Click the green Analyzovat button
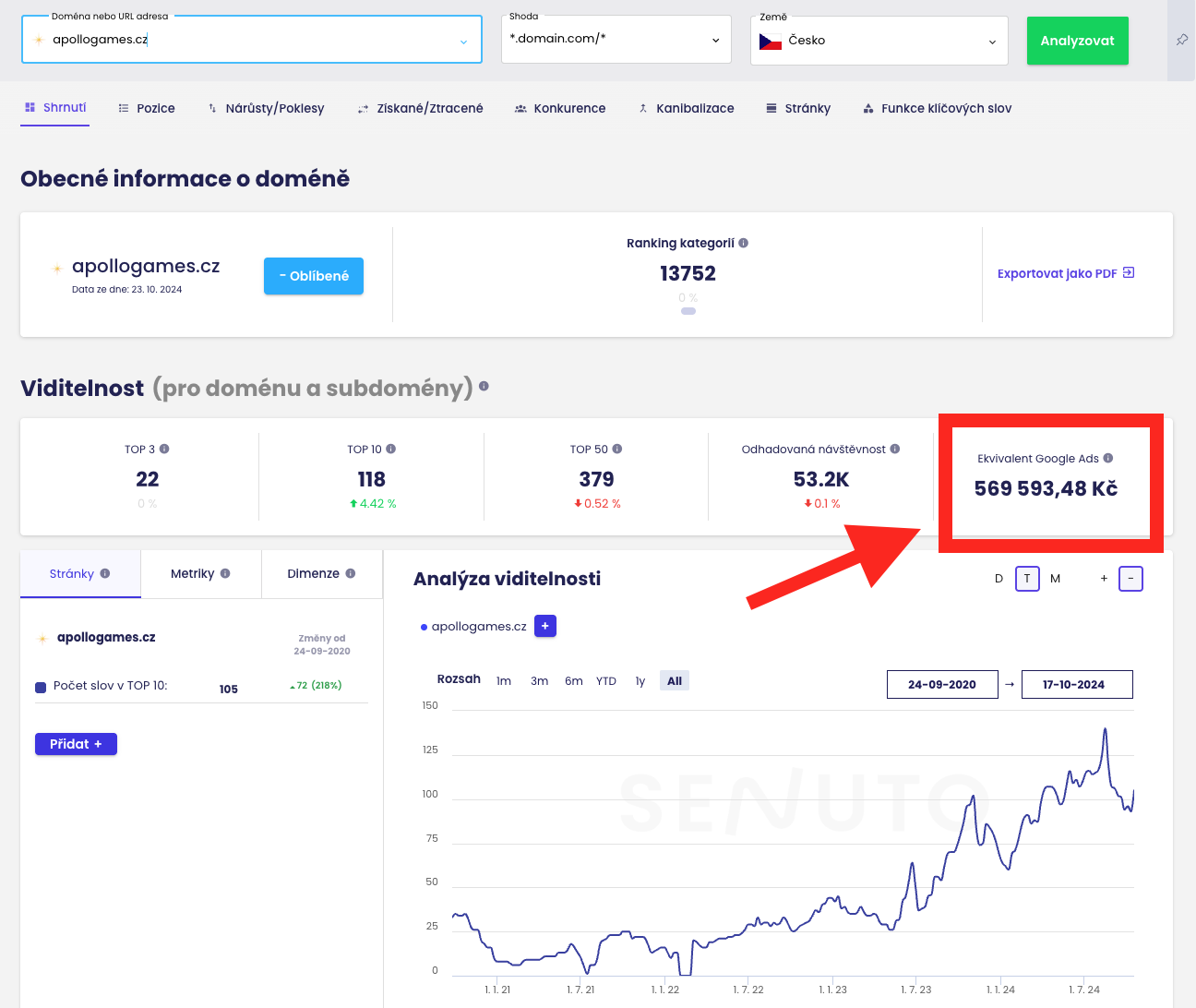 coord(1077,41)
